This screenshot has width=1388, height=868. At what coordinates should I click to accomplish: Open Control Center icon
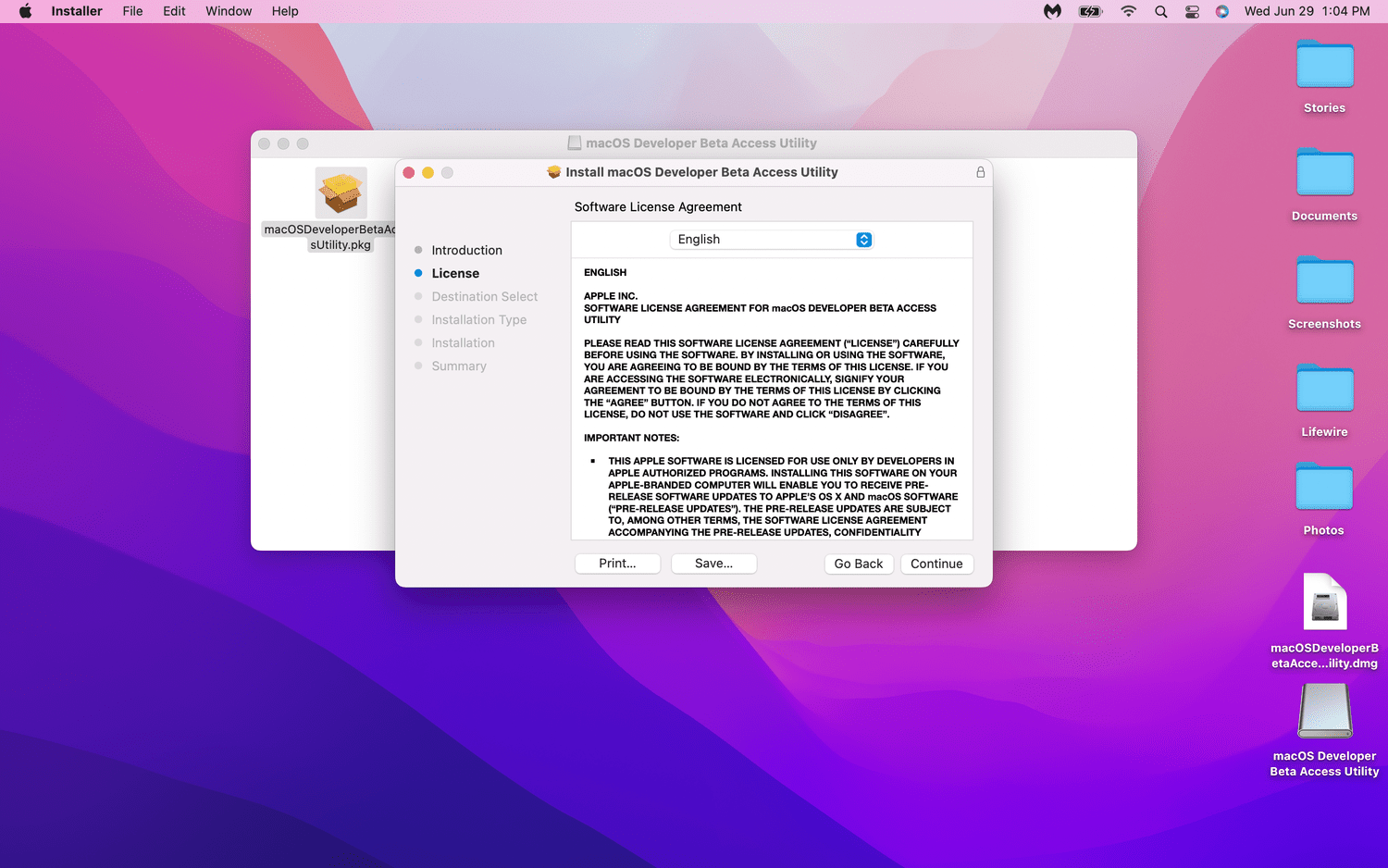(x=1192, y=11)
